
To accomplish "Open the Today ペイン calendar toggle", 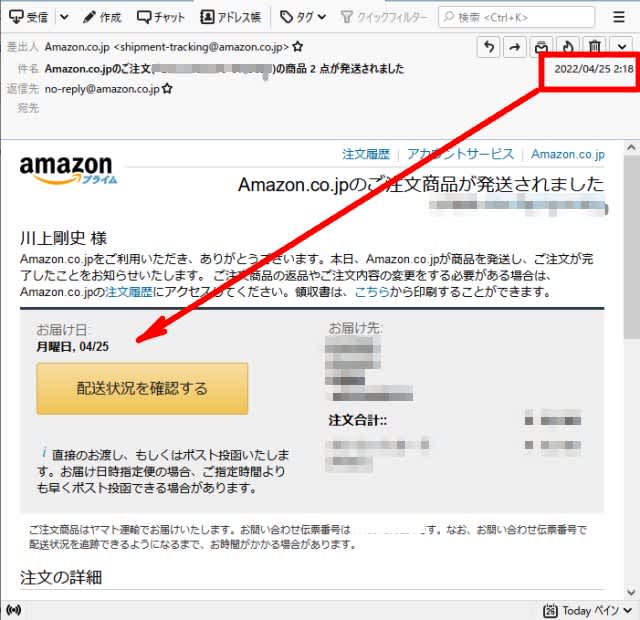I will click(588, 611).
